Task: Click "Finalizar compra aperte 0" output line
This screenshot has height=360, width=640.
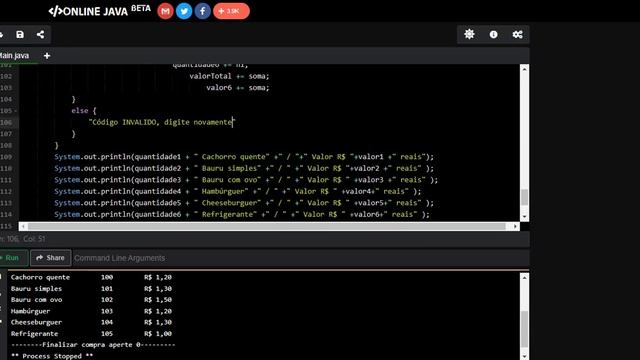Action: 93,345
